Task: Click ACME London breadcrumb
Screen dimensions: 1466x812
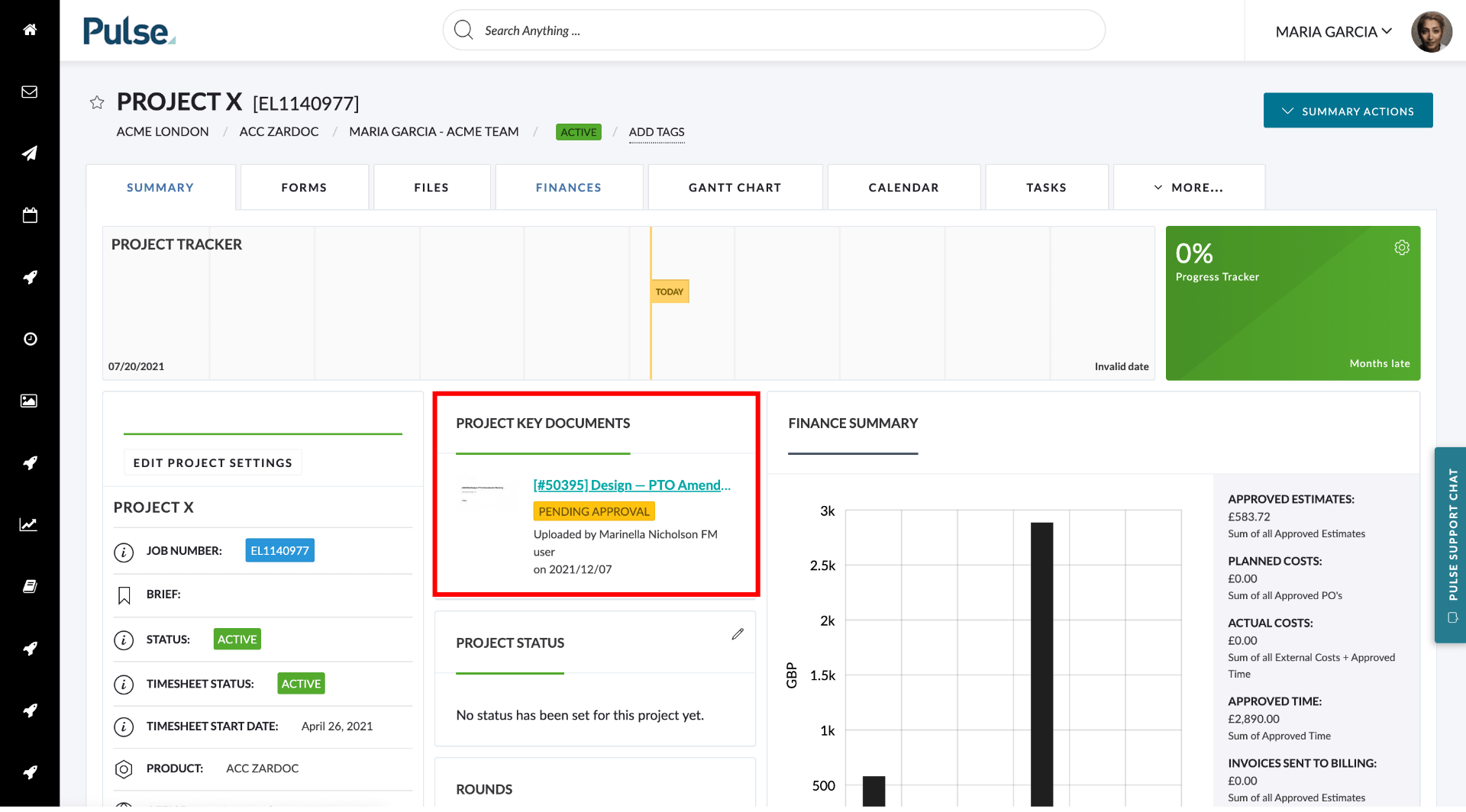Action: pyautogui.click(x=163, y=132)
